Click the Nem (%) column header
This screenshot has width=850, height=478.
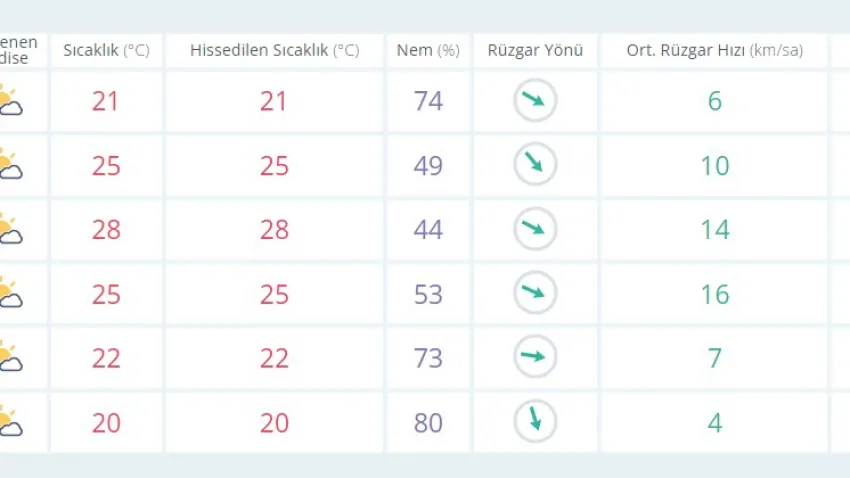click(x=428, y=50)
